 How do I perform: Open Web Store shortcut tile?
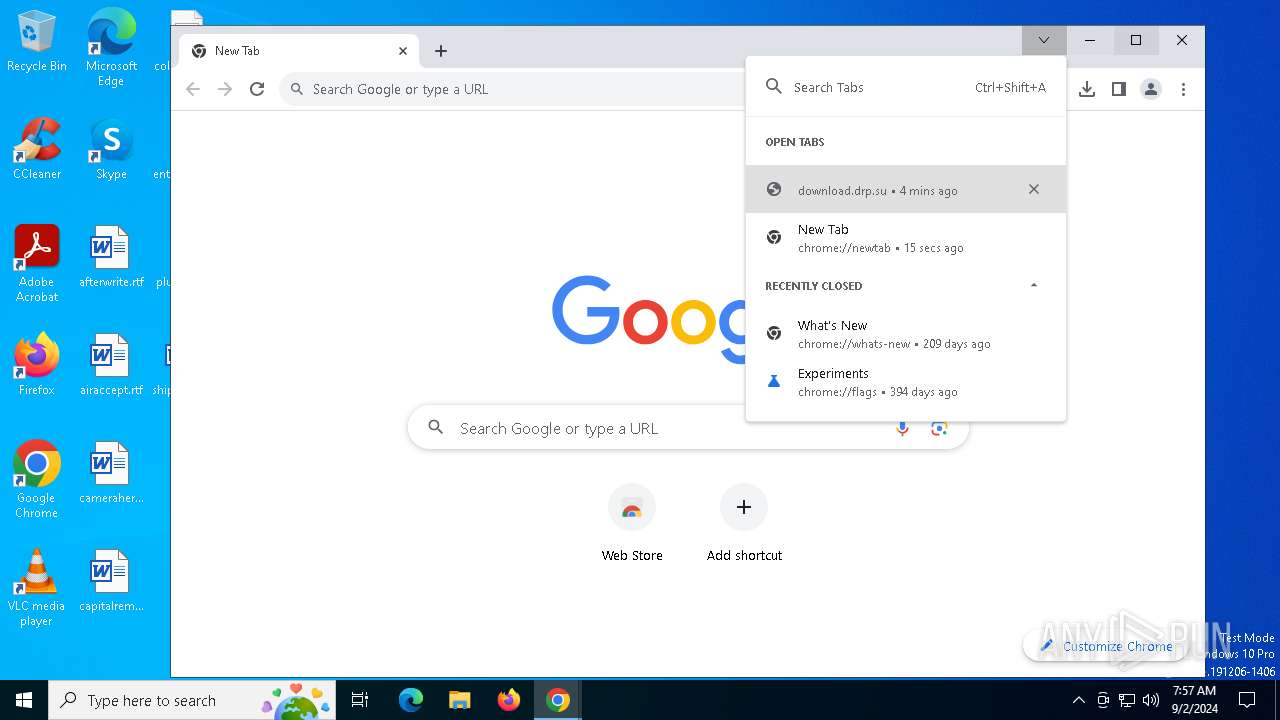click(632, 522)
